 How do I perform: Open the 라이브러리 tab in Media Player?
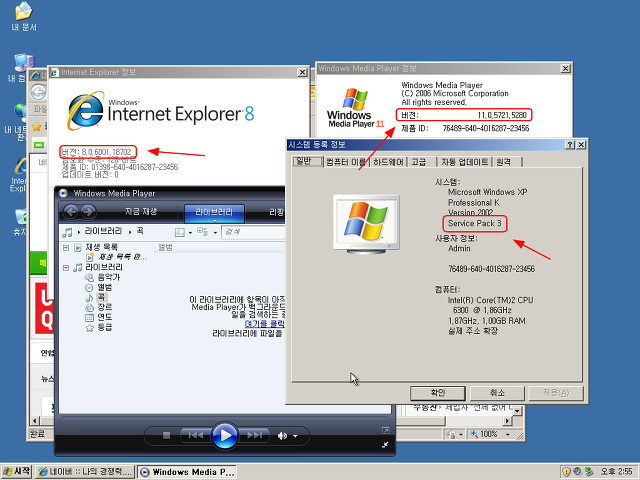coord(214,213)
